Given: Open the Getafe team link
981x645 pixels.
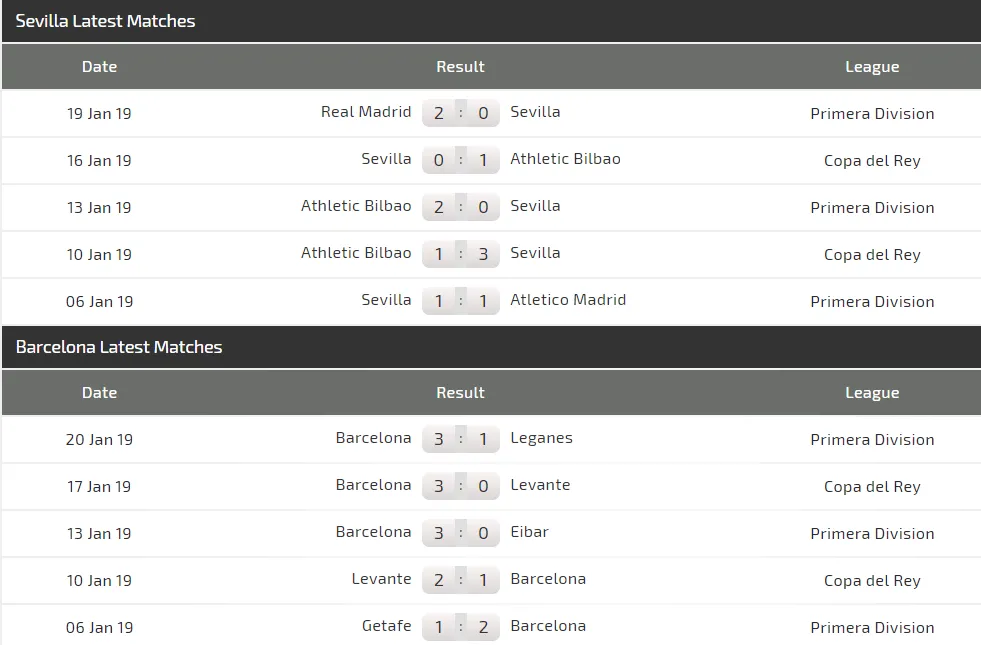Looking at the screenshot, I should coord(386,626).
